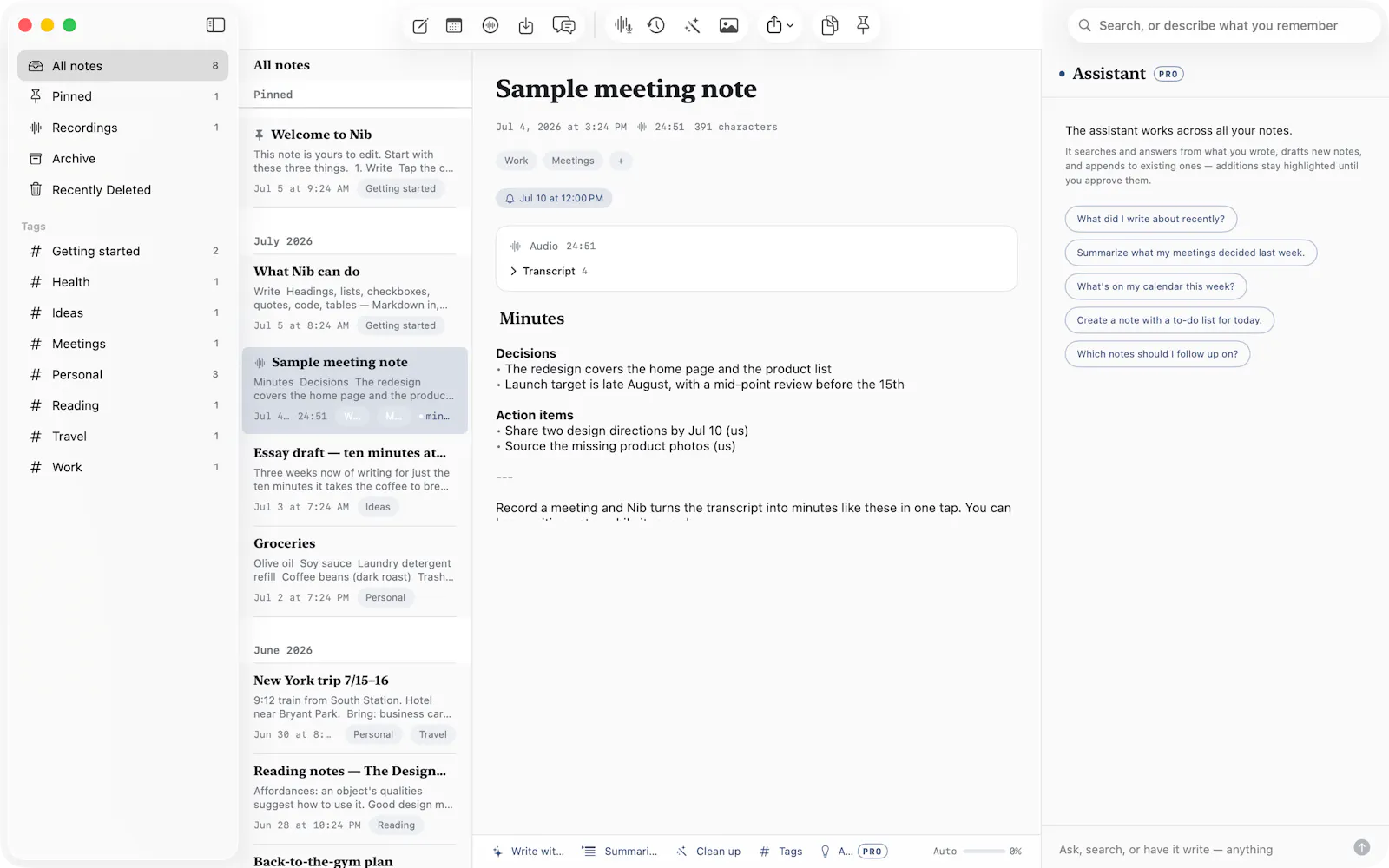Open the Welcome to Nib note
This screenshot has height=868, width=1389.
(354, 161)
